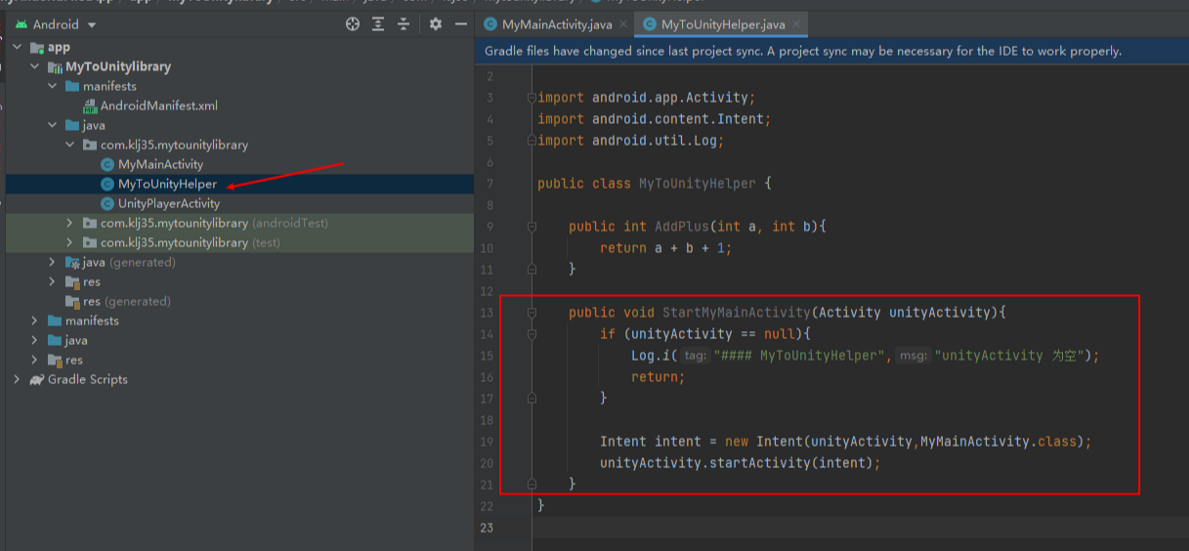Image resolution: width=1189 pixels, height=551 pixels.
Task: Expand the androidTest package
Action: [x=69, y=224]
